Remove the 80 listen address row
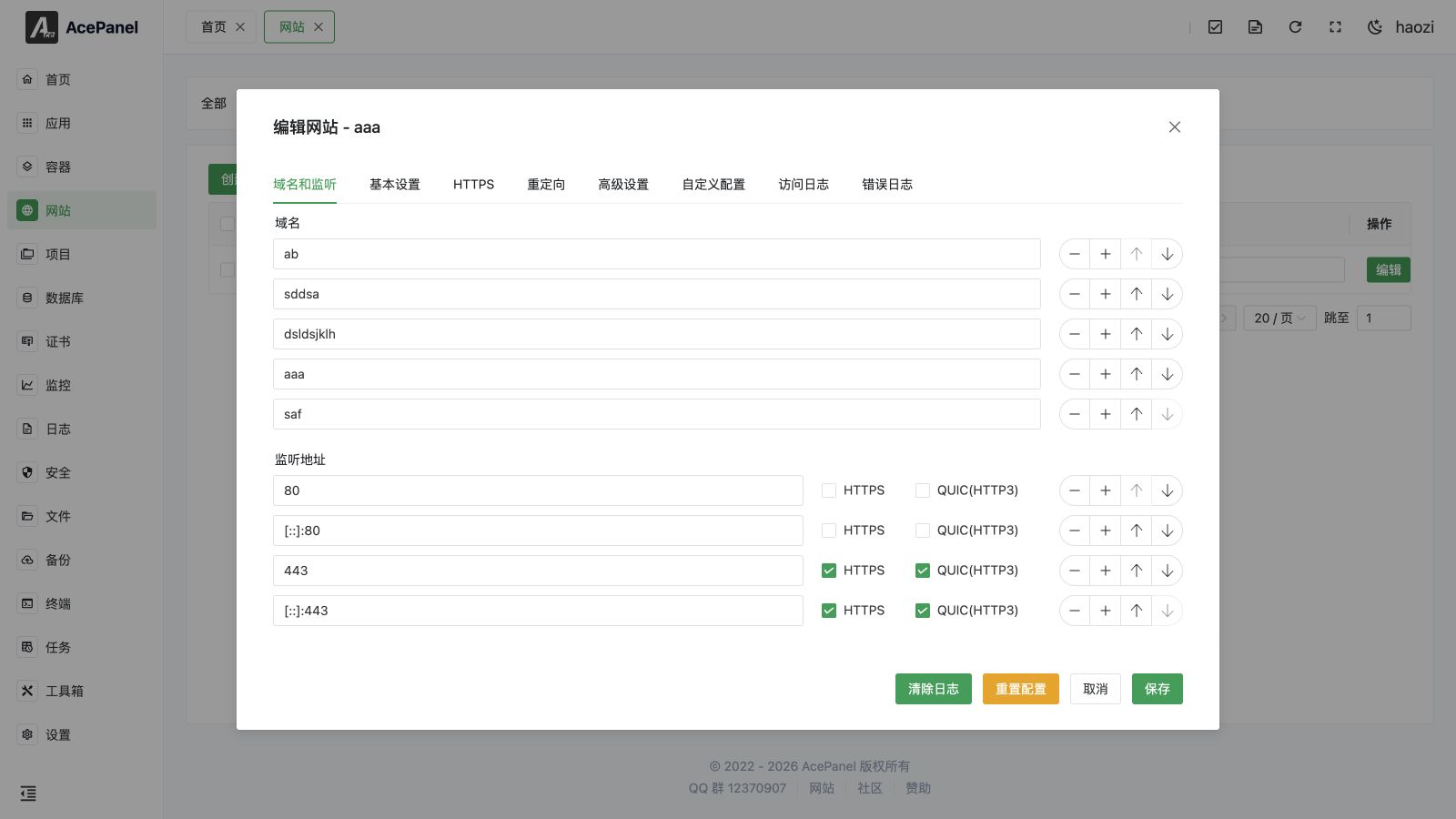The width and height of the screenshot is (1456, 819). (x=1075, y=490)
